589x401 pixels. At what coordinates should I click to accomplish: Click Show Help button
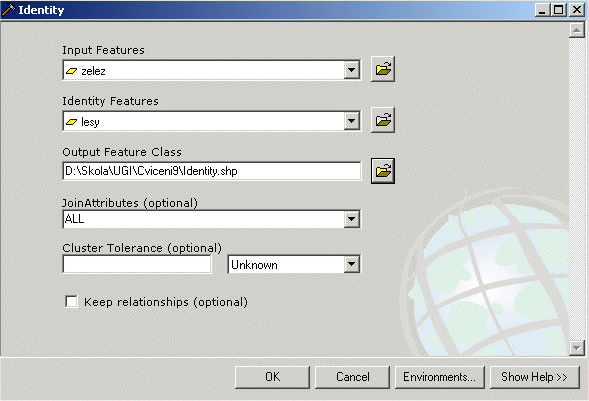(x=535, y=377)
